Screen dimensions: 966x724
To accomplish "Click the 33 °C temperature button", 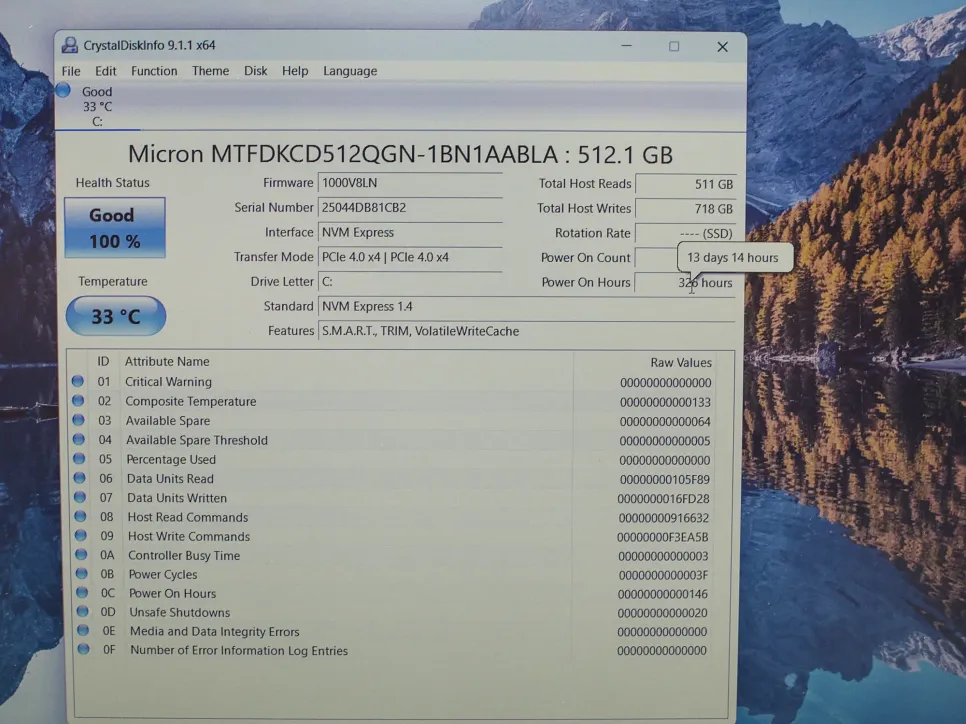I will tap(115, 316).
